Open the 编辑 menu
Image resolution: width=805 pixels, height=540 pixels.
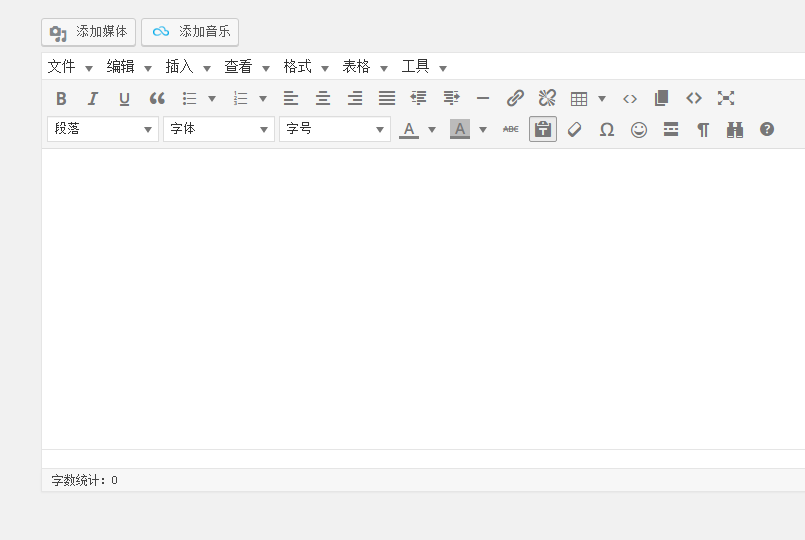pyautogui.click(x=129, y=67)
